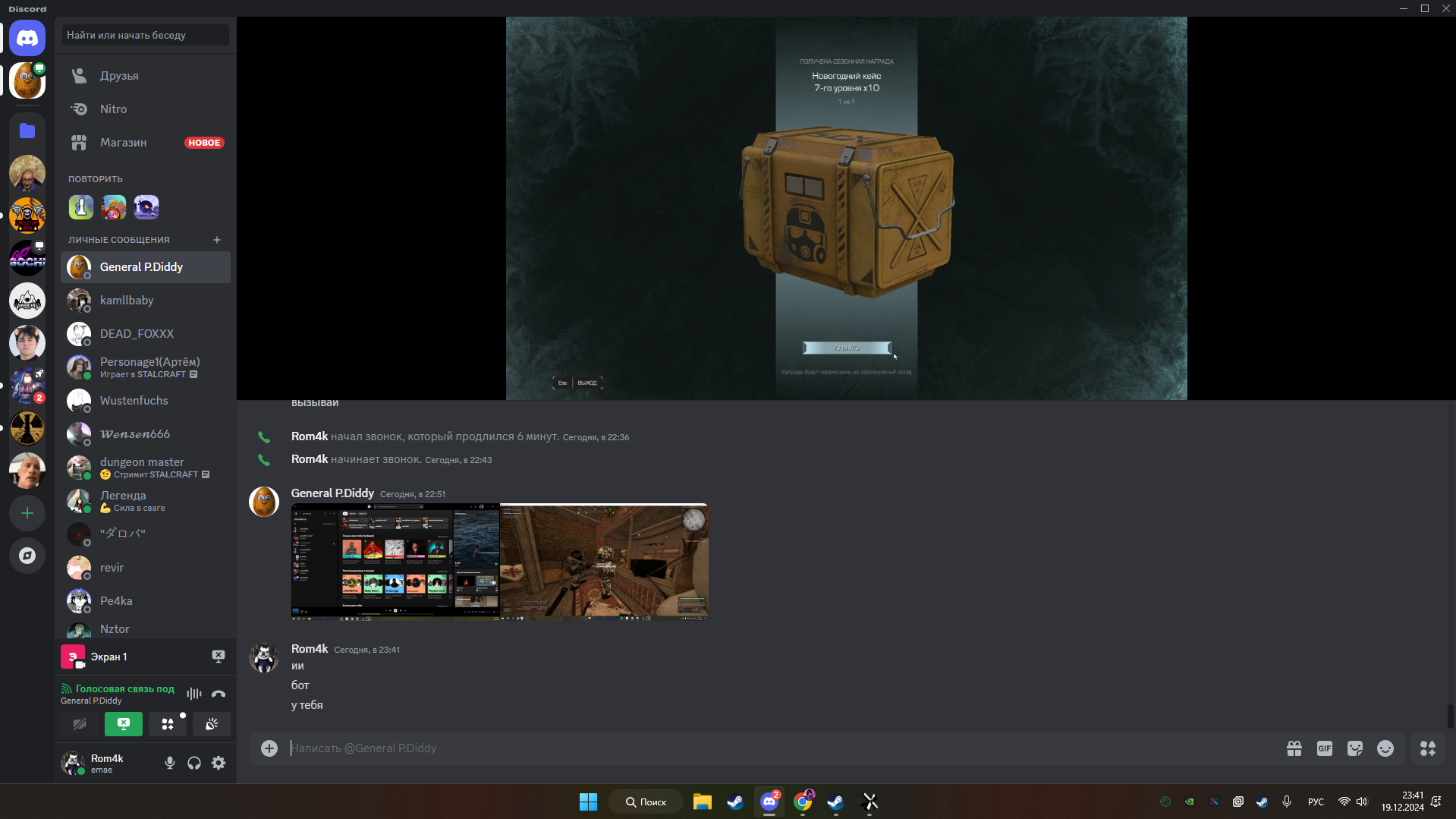Screen dimensions: 1456x819
Task: Open volume control in system tray
Action: [x=1362, y=802]
